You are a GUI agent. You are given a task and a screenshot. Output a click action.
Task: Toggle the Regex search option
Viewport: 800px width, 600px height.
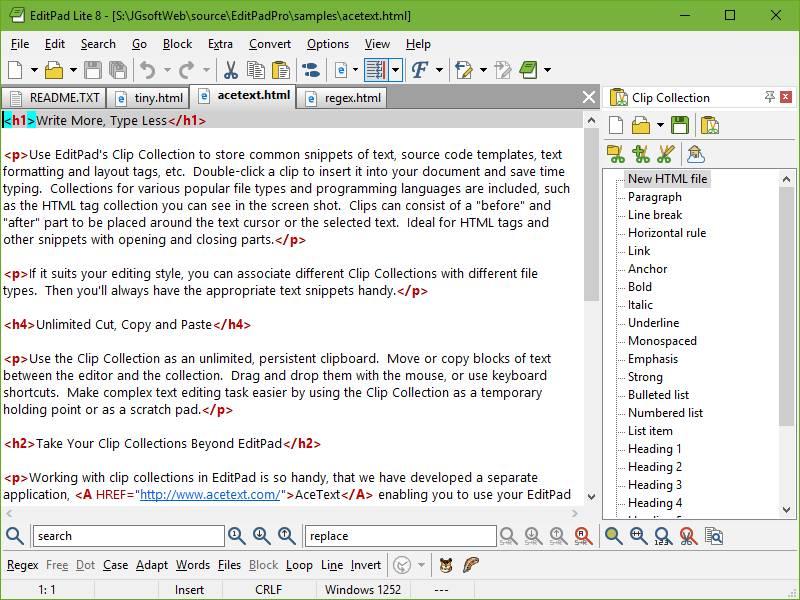click(x=22, y=565)
